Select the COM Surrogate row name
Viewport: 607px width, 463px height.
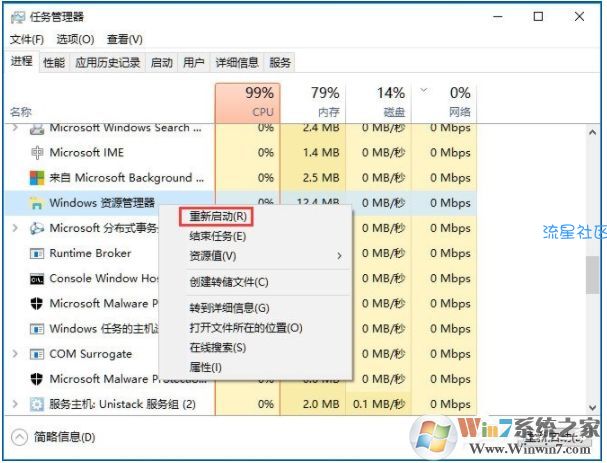click(x=91, y=354)
